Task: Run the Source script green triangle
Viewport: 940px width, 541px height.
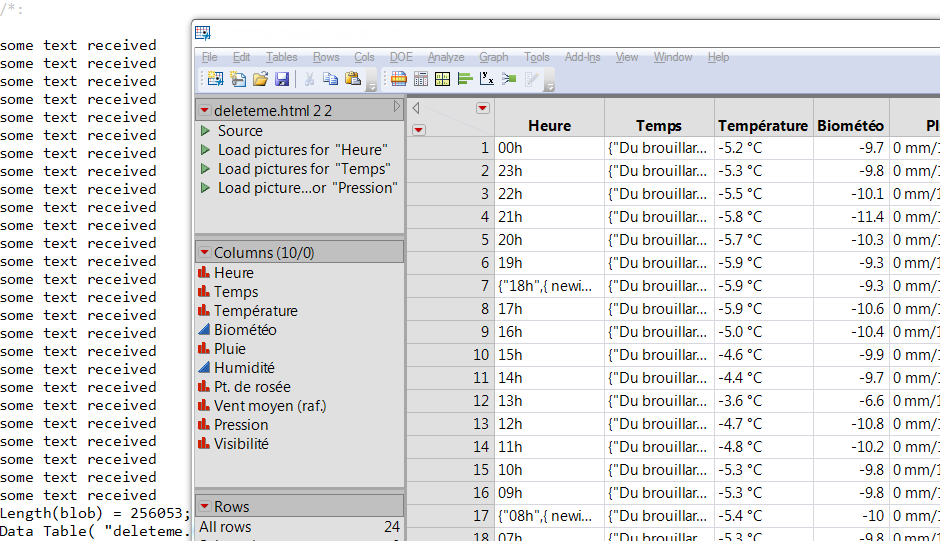Action: pos(205,130)
